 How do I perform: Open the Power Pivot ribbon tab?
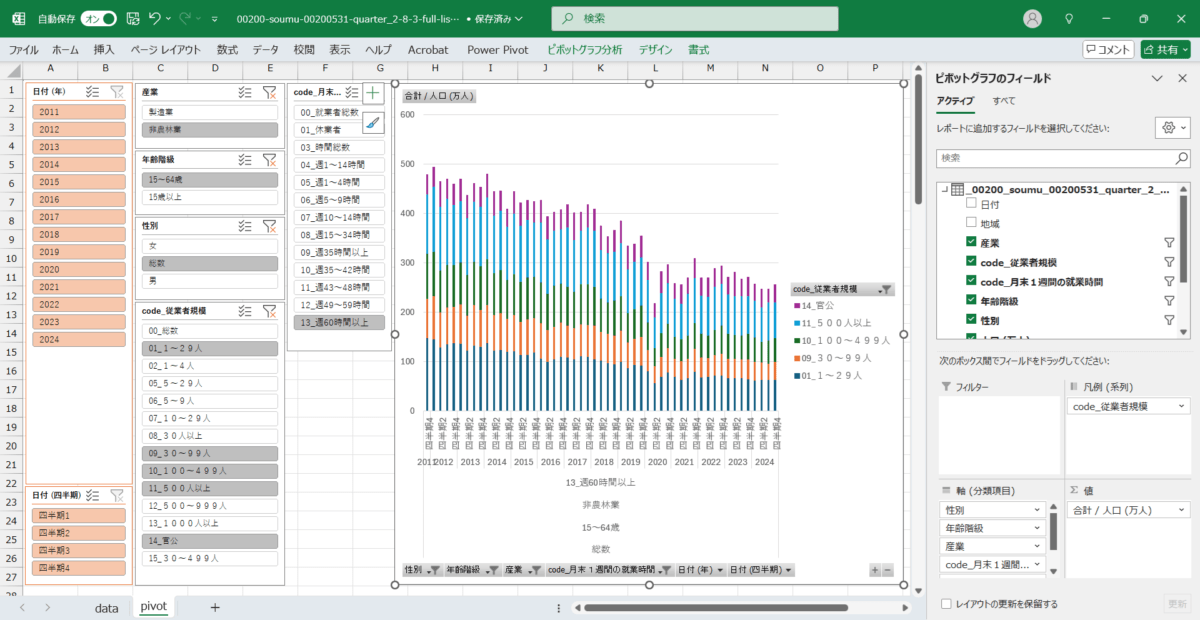click(x=497, y=49)
